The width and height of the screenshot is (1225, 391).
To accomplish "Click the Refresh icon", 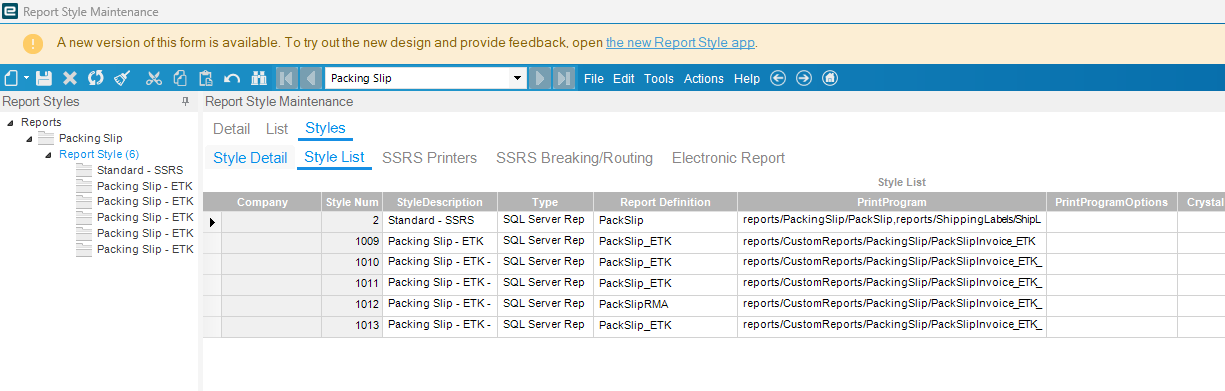I will click(x=96, y=78).
